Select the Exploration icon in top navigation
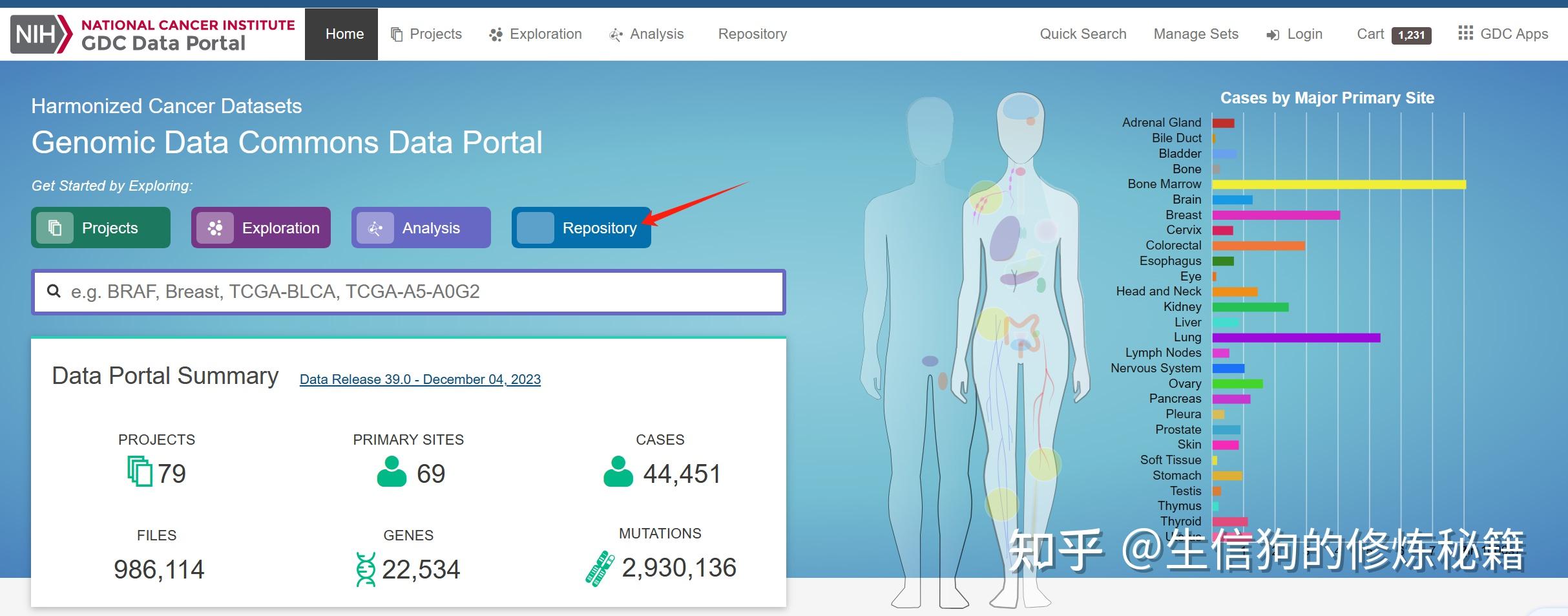 coord(496,34)
